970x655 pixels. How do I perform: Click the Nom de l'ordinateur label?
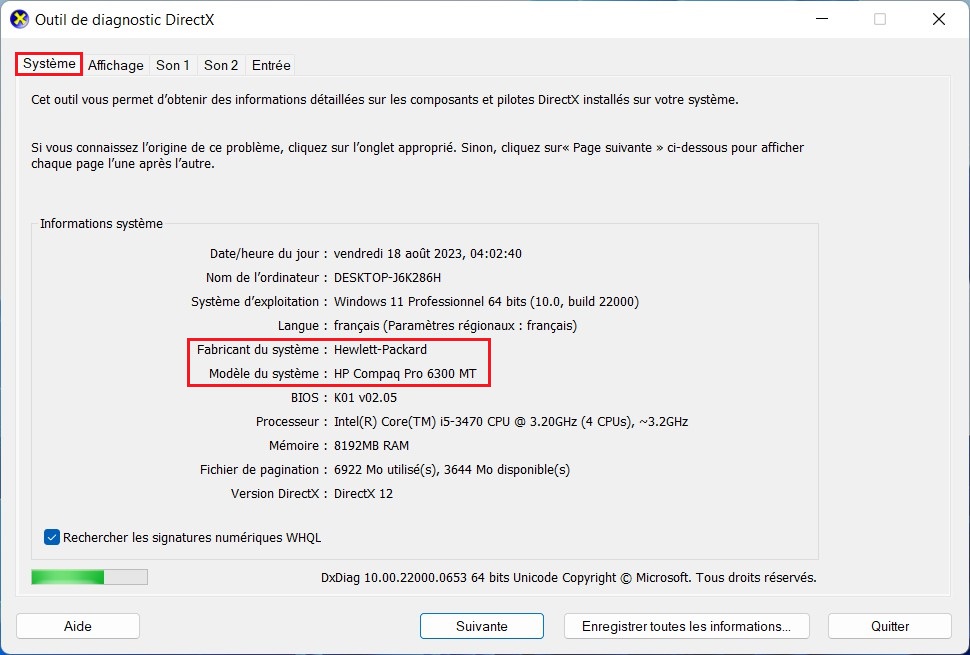pyautogui.click(x=267, y=278)
